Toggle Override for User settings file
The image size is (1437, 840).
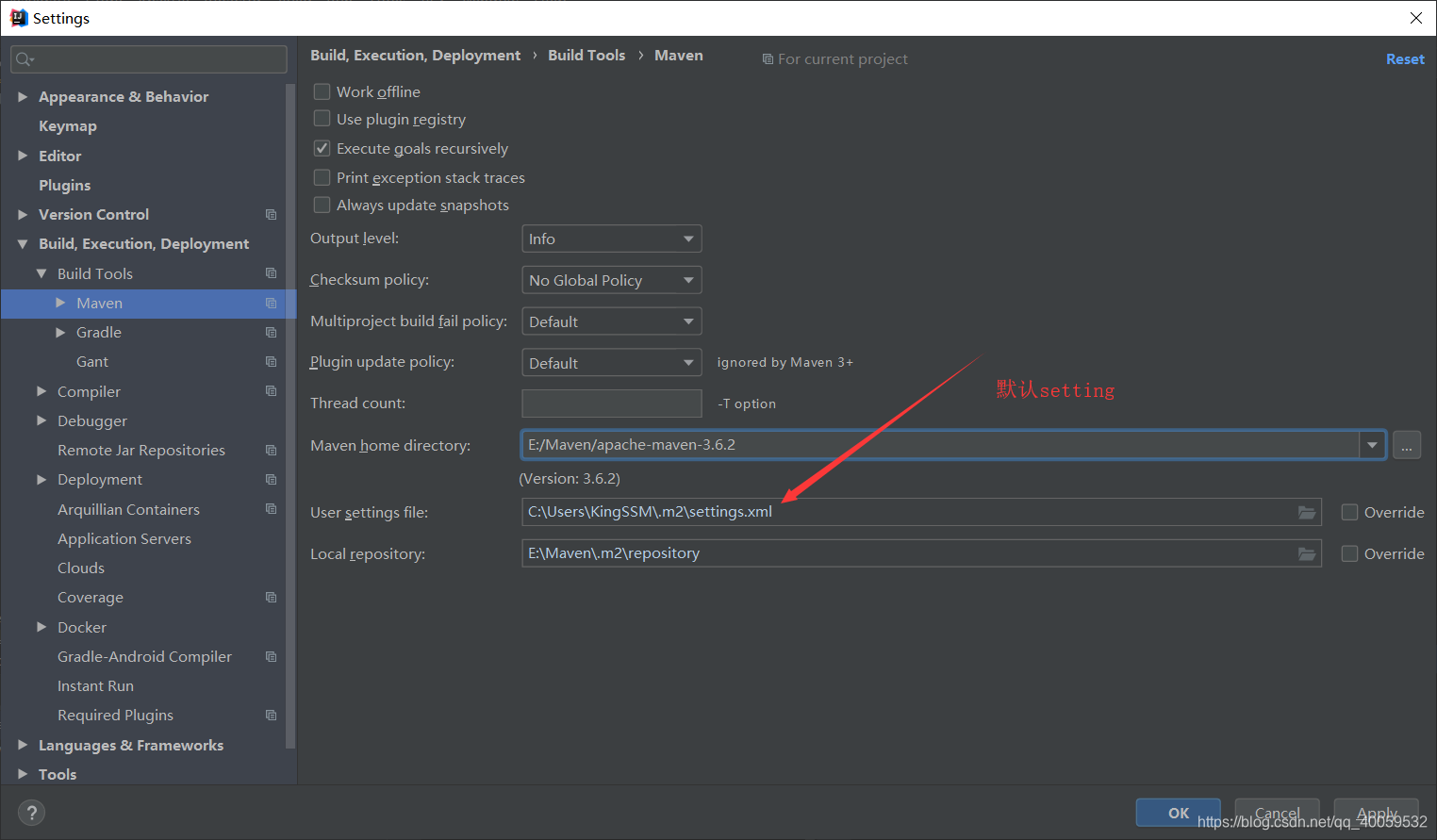click(x=1349, y=512)
